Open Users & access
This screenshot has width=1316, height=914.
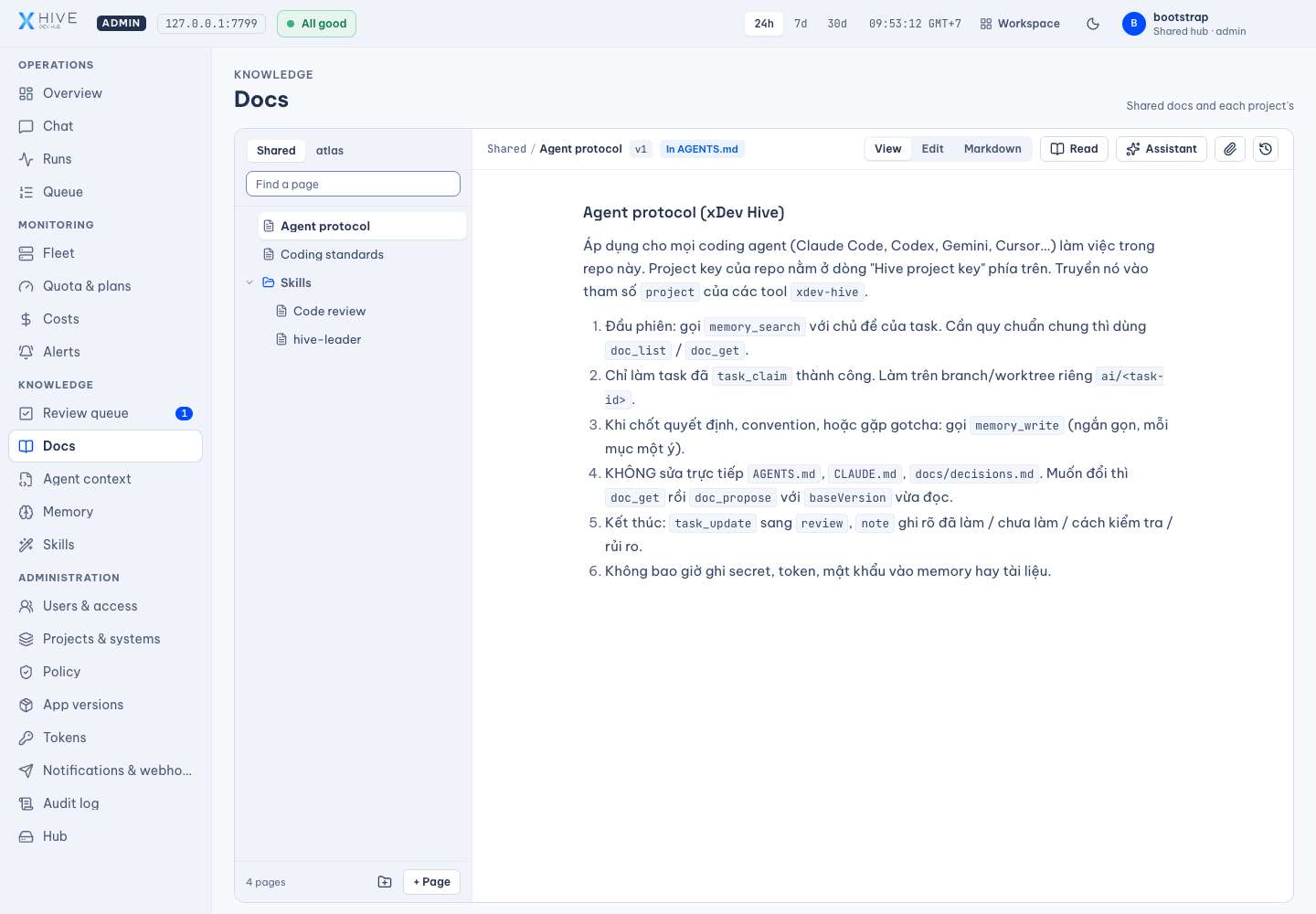(x=105, y=606)
